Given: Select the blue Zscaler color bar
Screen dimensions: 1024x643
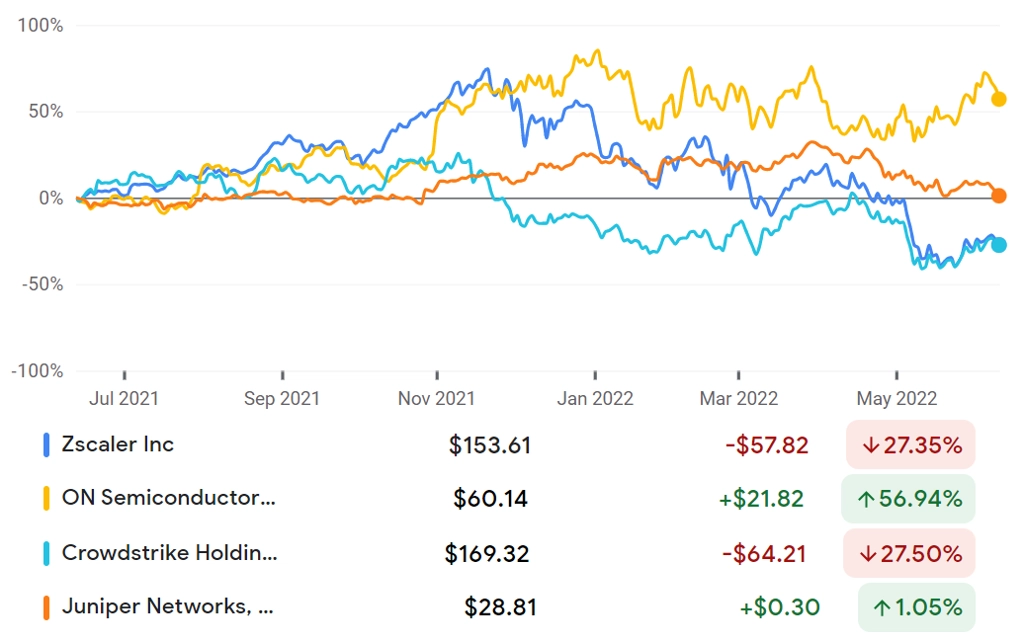Looking at the screenshot, I should 46,445.
